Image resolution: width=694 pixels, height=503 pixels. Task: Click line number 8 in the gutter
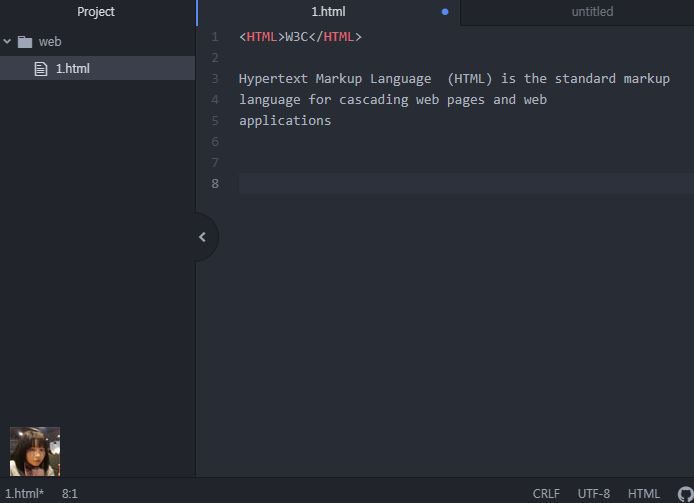point(215,183)
